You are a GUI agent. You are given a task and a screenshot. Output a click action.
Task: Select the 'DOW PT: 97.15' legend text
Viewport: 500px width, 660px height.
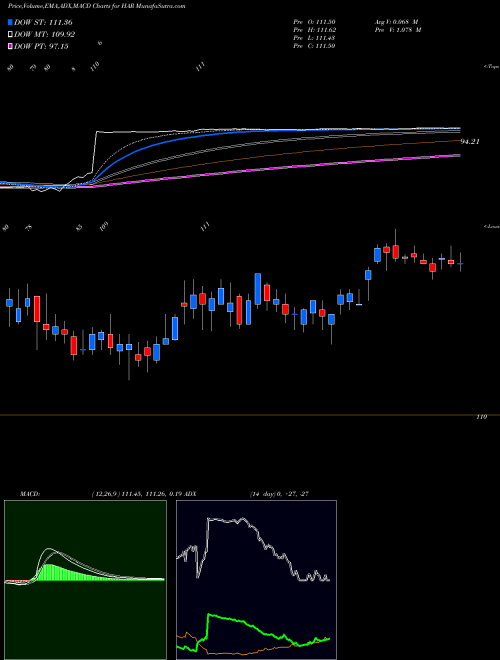41,46
